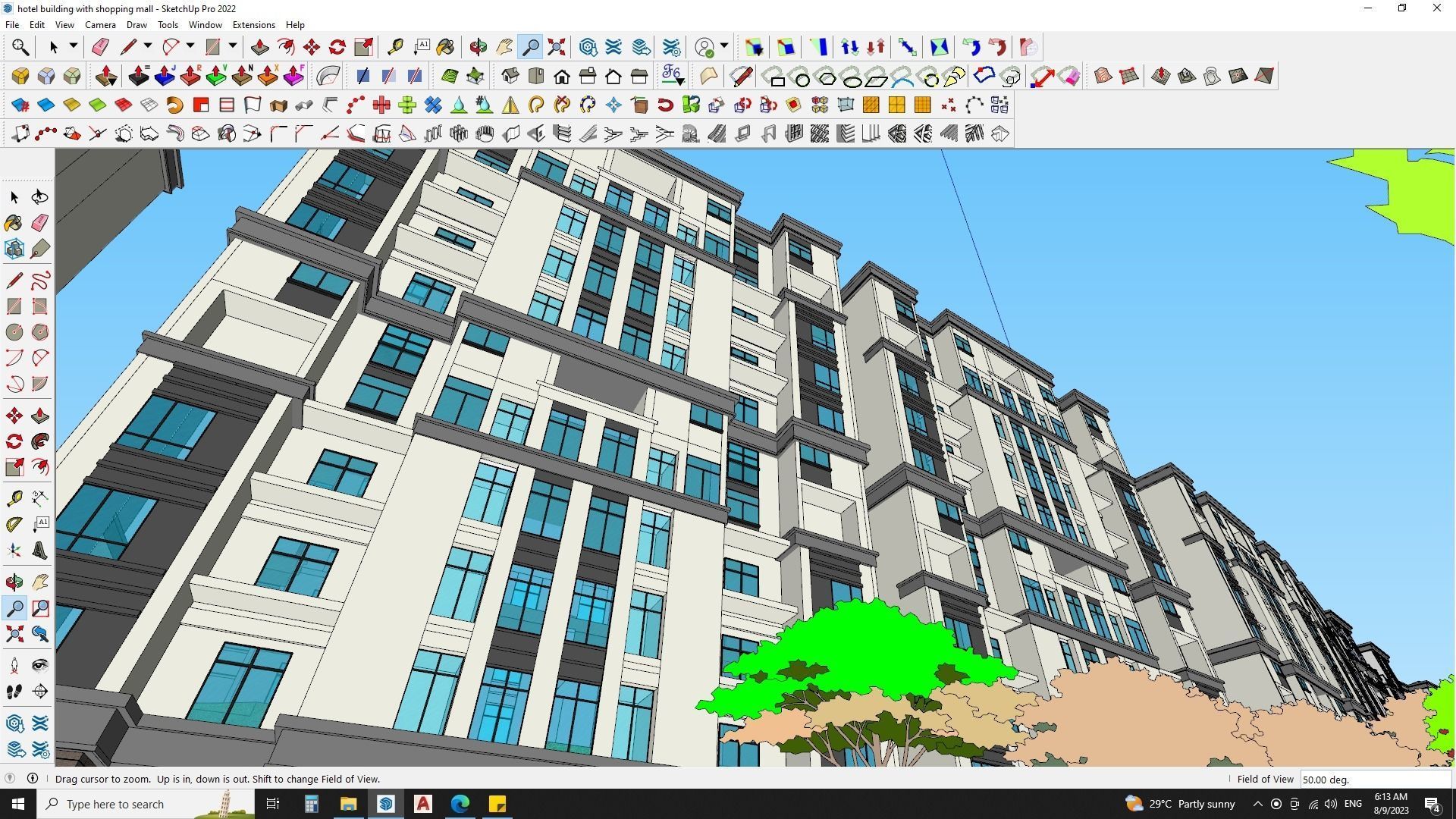
Task: Click the ENG language indicator
Action: click(1353, 804)
